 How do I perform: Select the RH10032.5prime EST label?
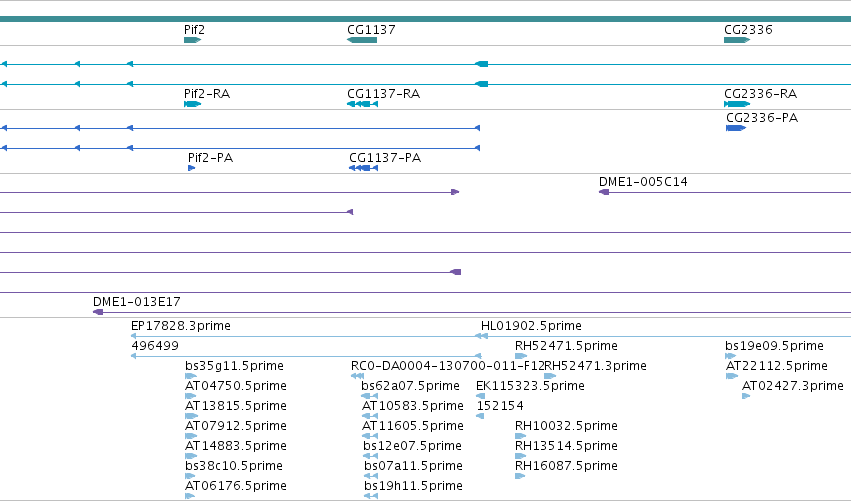pyautogui.click(x=566, y=426)
